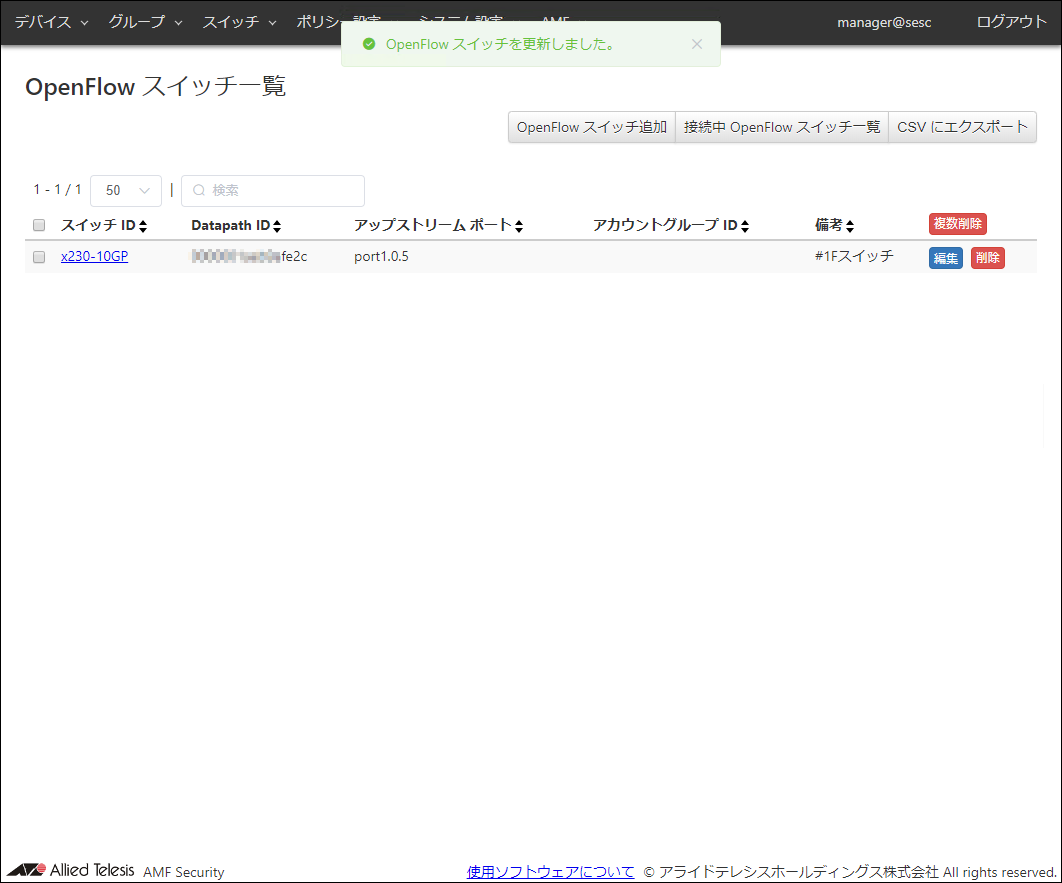This screenshot has height=883, width=1062.
Task: Click 削除 button for x230-10GP
Action: coord(987,258)
